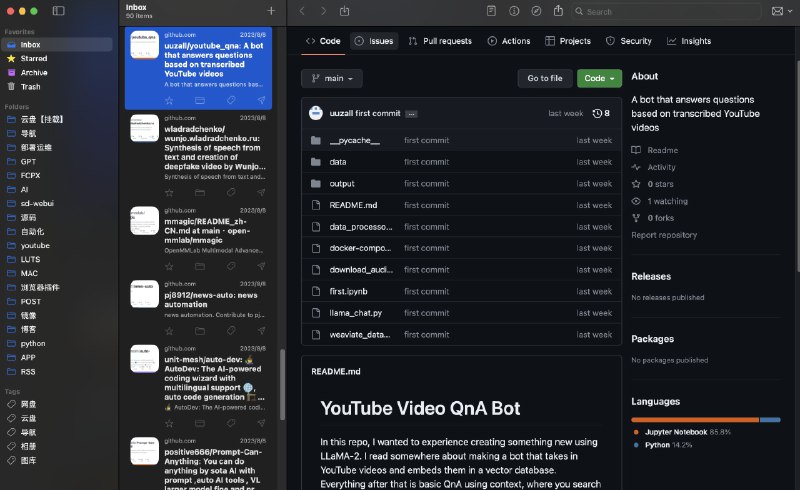Add a new link with plus icon
Screen dimensions: 800x490
tap(271, 11)
